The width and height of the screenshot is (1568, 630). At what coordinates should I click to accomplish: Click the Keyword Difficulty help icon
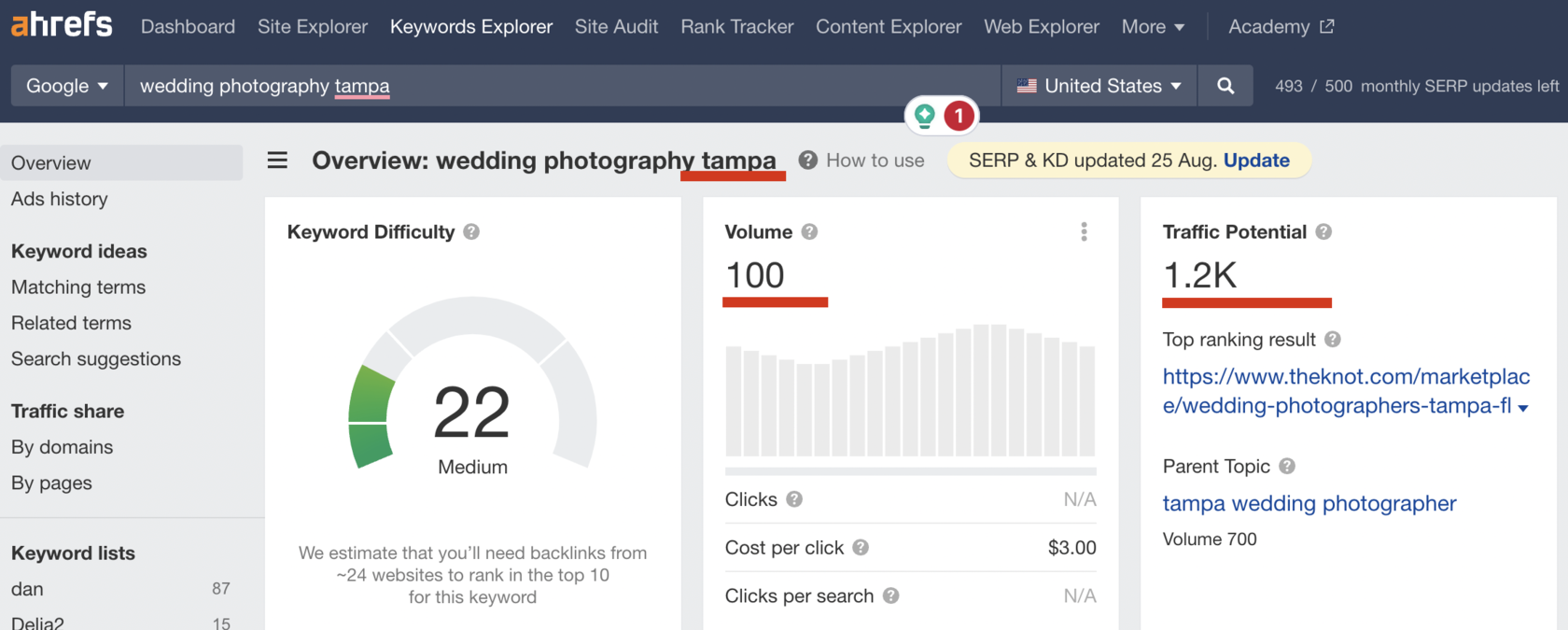tap(471, 231)
